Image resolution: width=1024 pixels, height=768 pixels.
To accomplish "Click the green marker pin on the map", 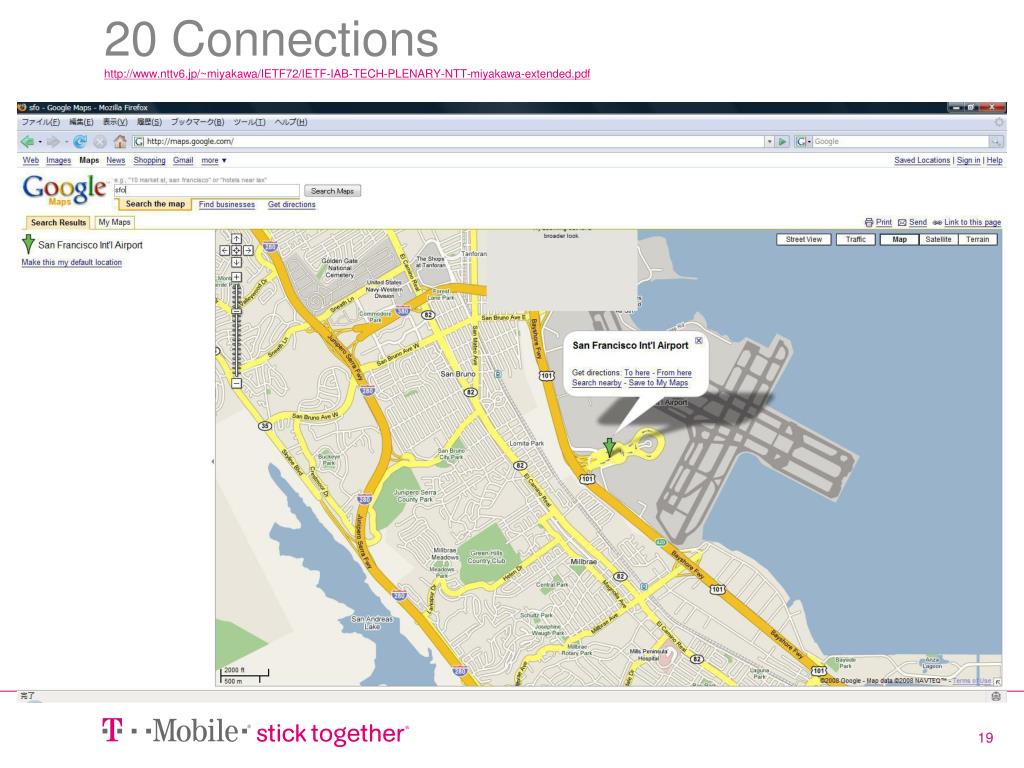I will coord(609,447).
